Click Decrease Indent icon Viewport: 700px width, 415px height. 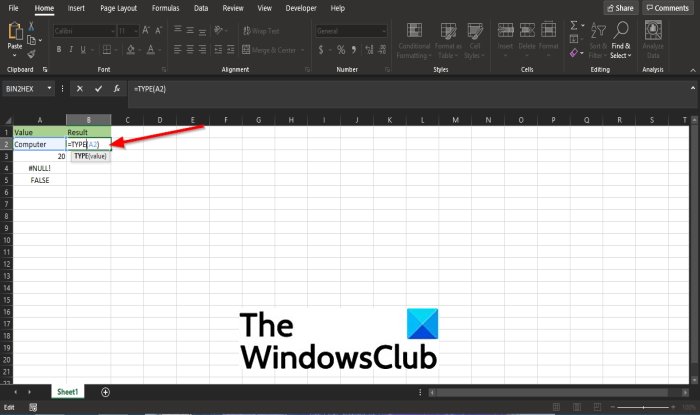point(218,50)
